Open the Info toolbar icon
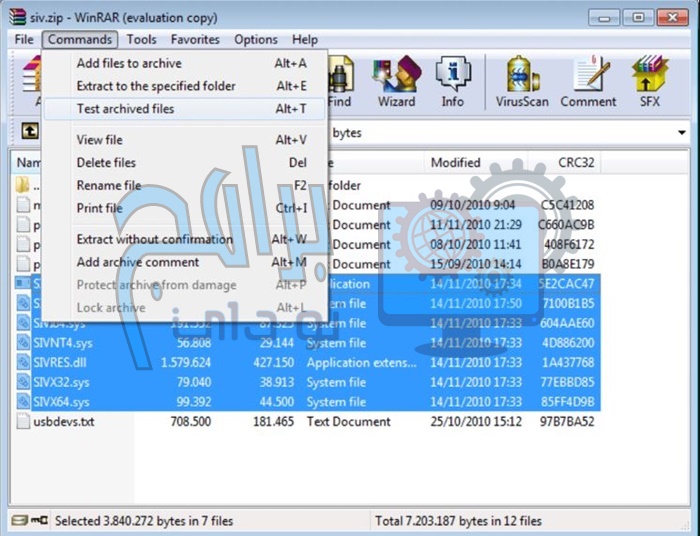 [452, 81]
